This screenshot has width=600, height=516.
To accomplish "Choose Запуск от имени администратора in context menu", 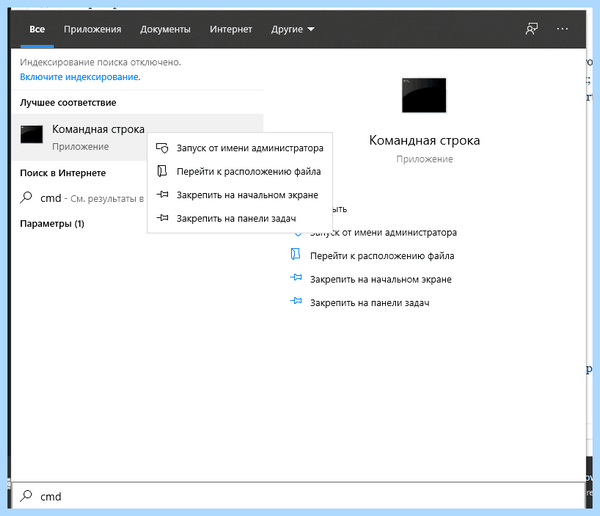I will click(x=240, y=148).
